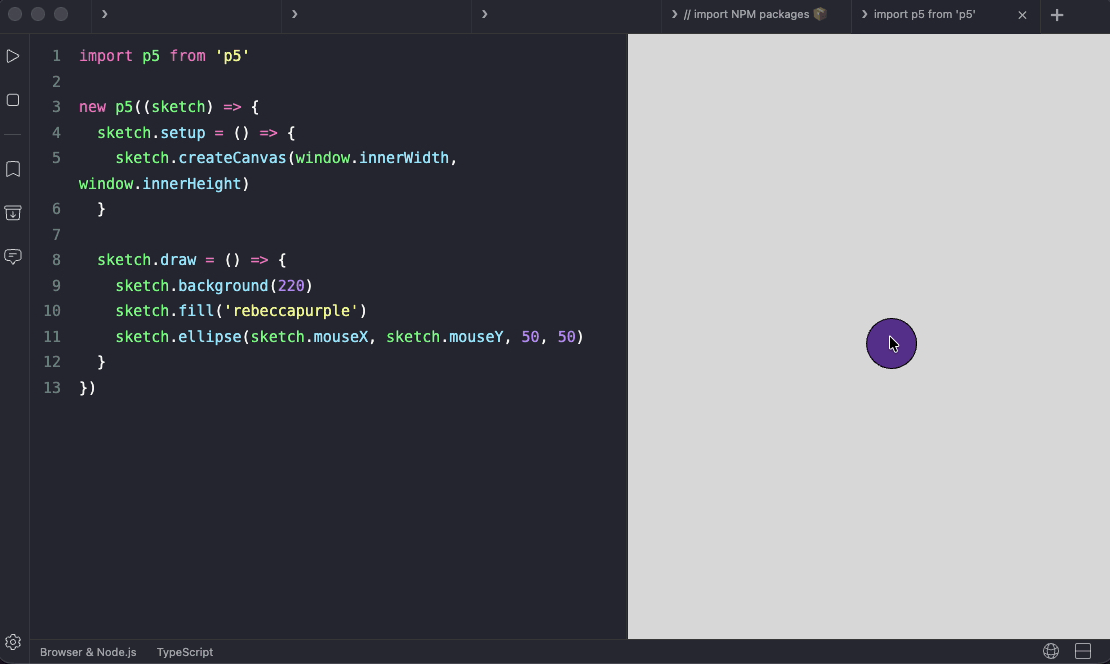Open the "Browser & Node.js" environment selector

(88, 652)
